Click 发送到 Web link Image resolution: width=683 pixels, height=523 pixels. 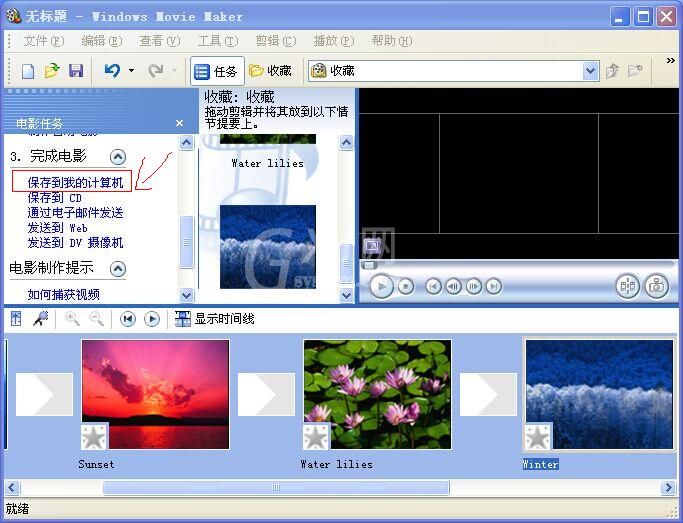pyautogui.click(x=57, y=228)
